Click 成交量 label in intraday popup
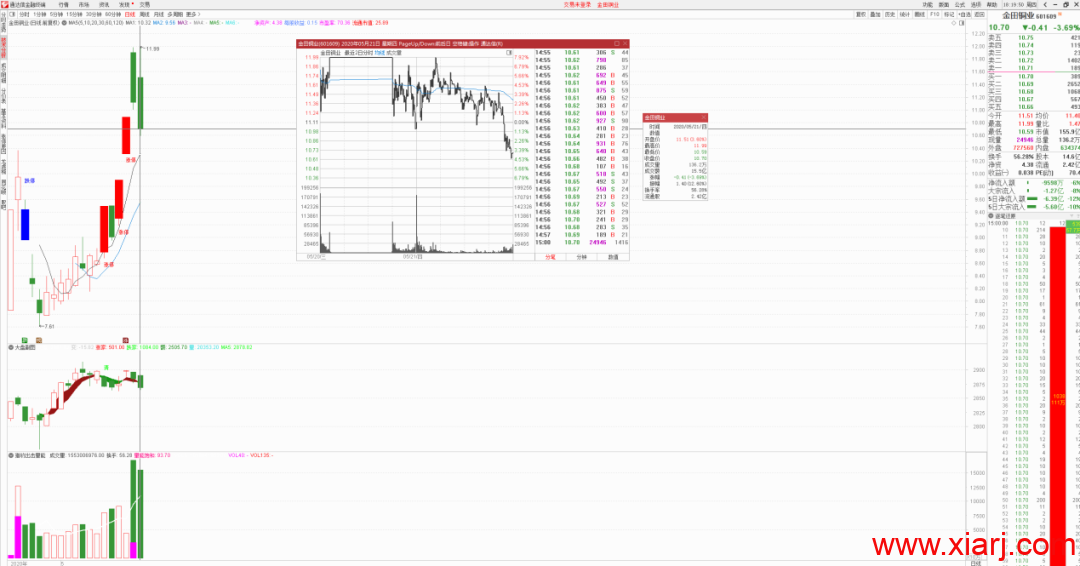Screen dimensions: 1080x566 coord(394,52)
